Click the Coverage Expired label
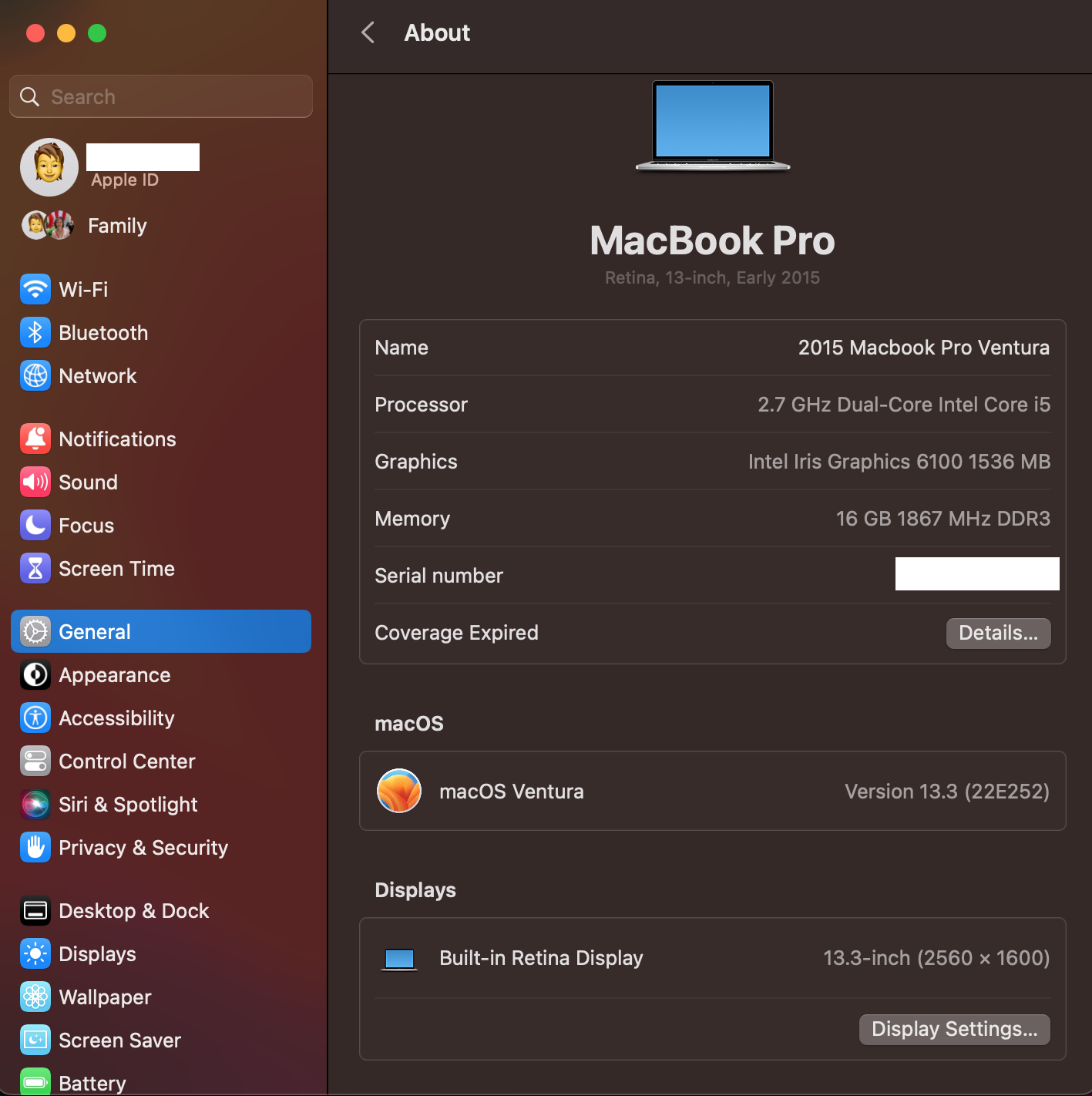The height and width of the screenshot is (1096, 1092). pyautogui.click(x=456, y=633)
